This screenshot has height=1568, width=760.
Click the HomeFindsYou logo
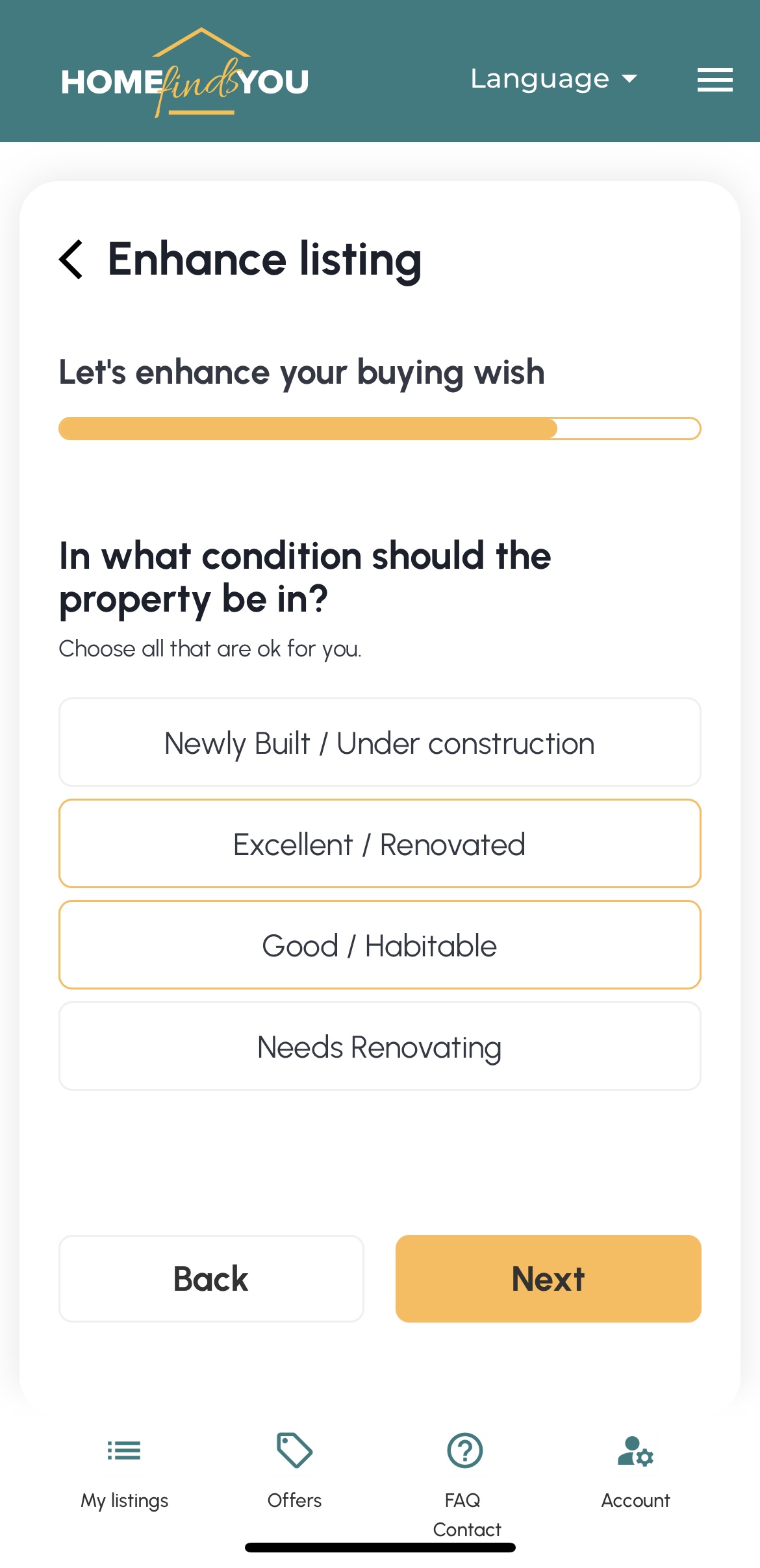point(184,78)
